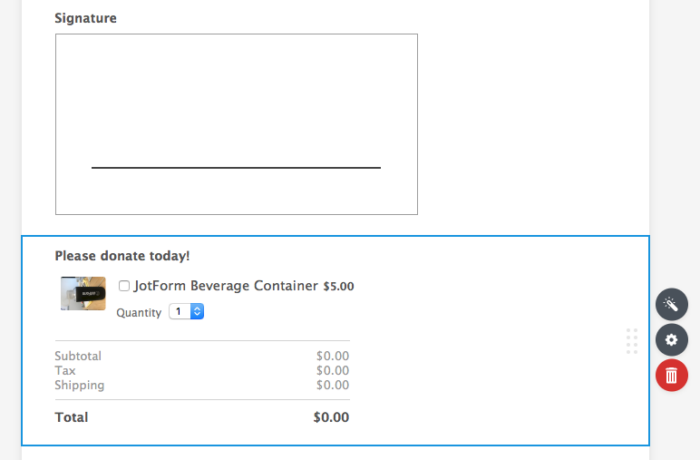Viewport: 700px width, 460px height.
Task: Open the payment wizard wand icon
Action: point(671,304)
